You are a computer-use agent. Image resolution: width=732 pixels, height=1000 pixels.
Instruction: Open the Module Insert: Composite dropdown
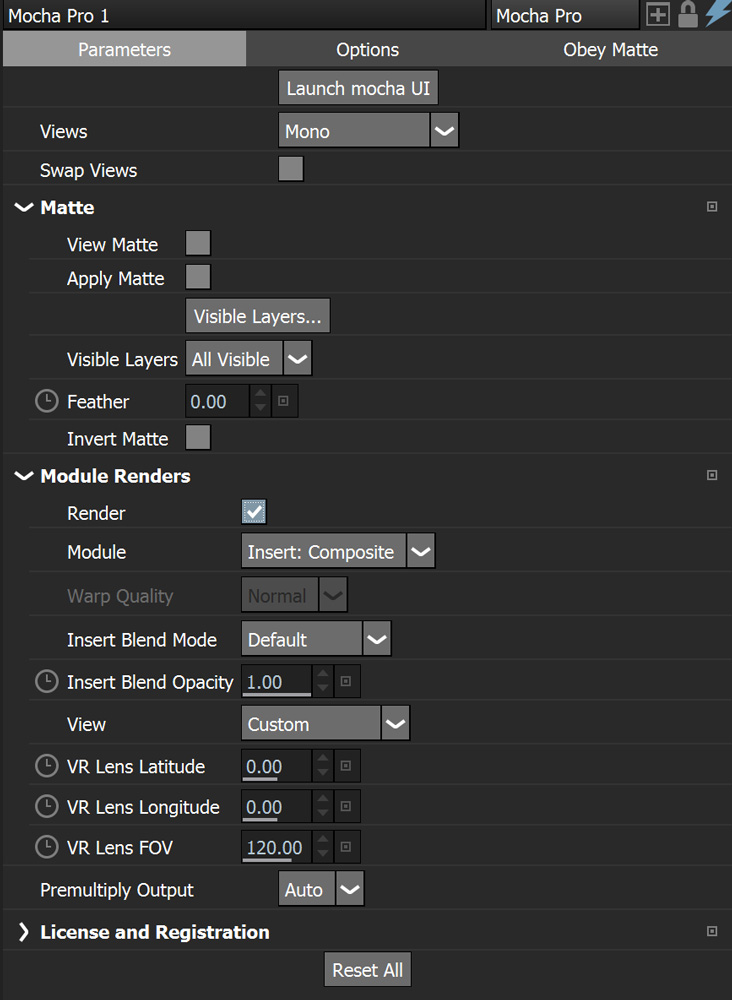[x=338, y=551]
